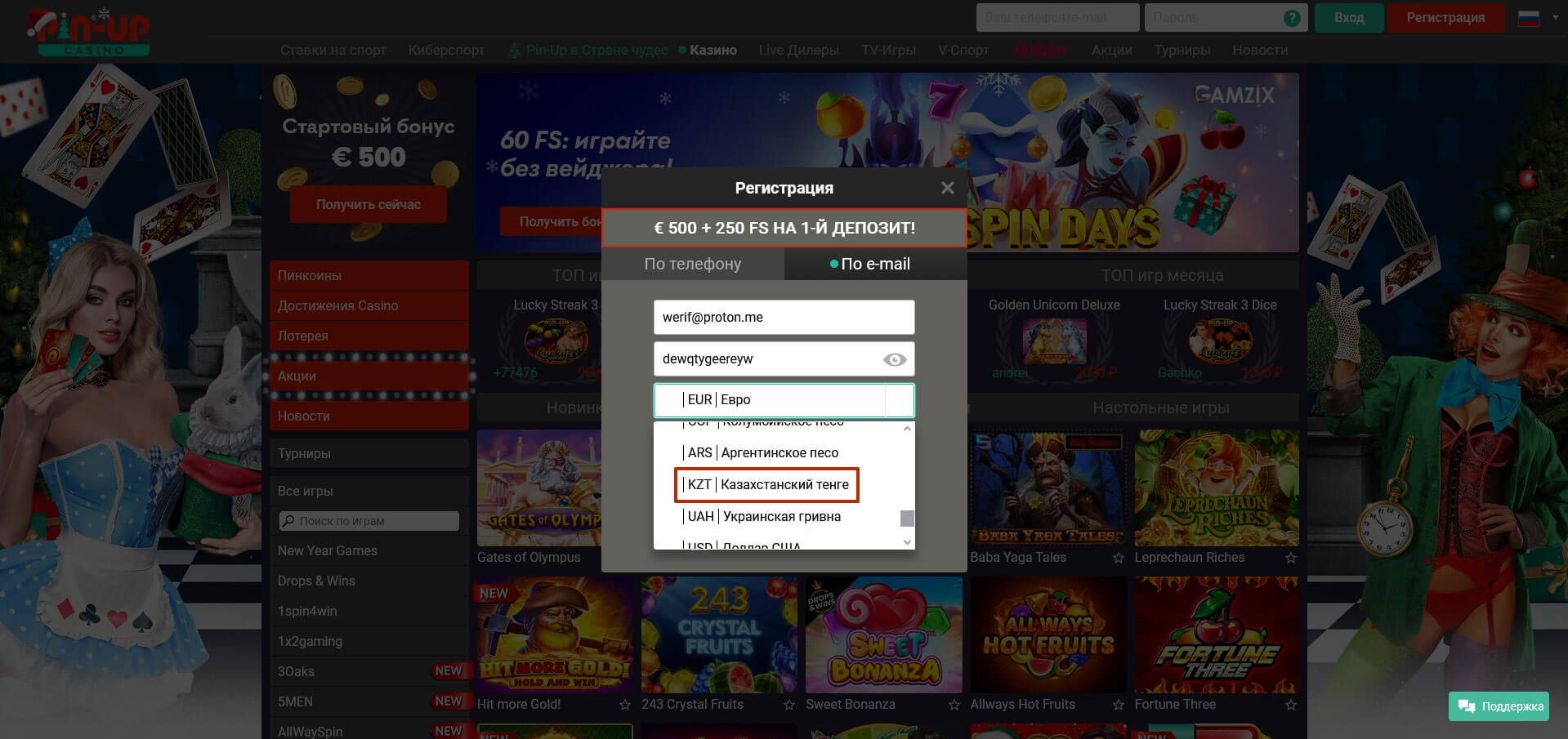Viewport: 1568px width, 739px height.
Task: Add Baba Yaga Tales to favorites star
Action: (1118, 558)
